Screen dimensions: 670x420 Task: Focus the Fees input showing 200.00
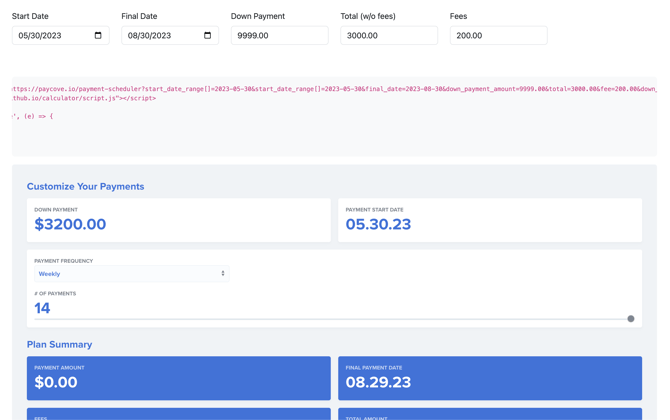(498, 35)
